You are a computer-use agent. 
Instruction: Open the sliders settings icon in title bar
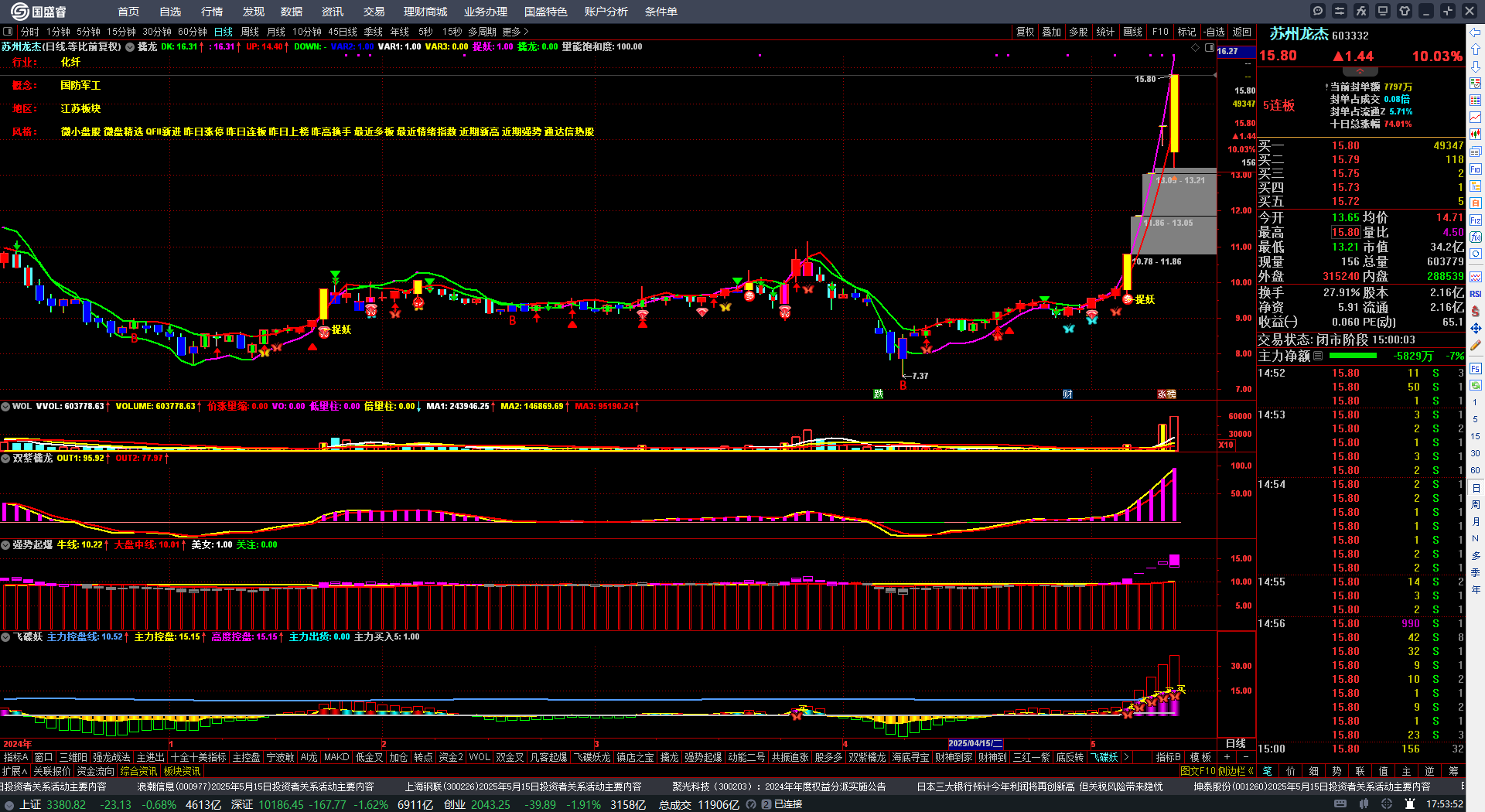click(1340, 11)
